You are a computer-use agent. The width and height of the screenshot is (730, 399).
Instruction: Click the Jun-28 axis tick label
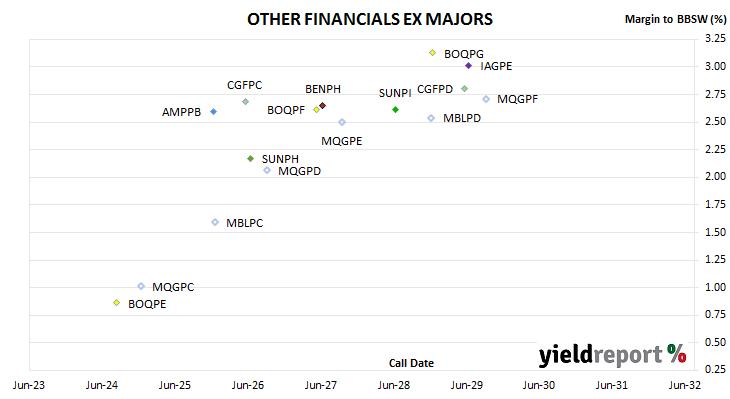point(393,385)
